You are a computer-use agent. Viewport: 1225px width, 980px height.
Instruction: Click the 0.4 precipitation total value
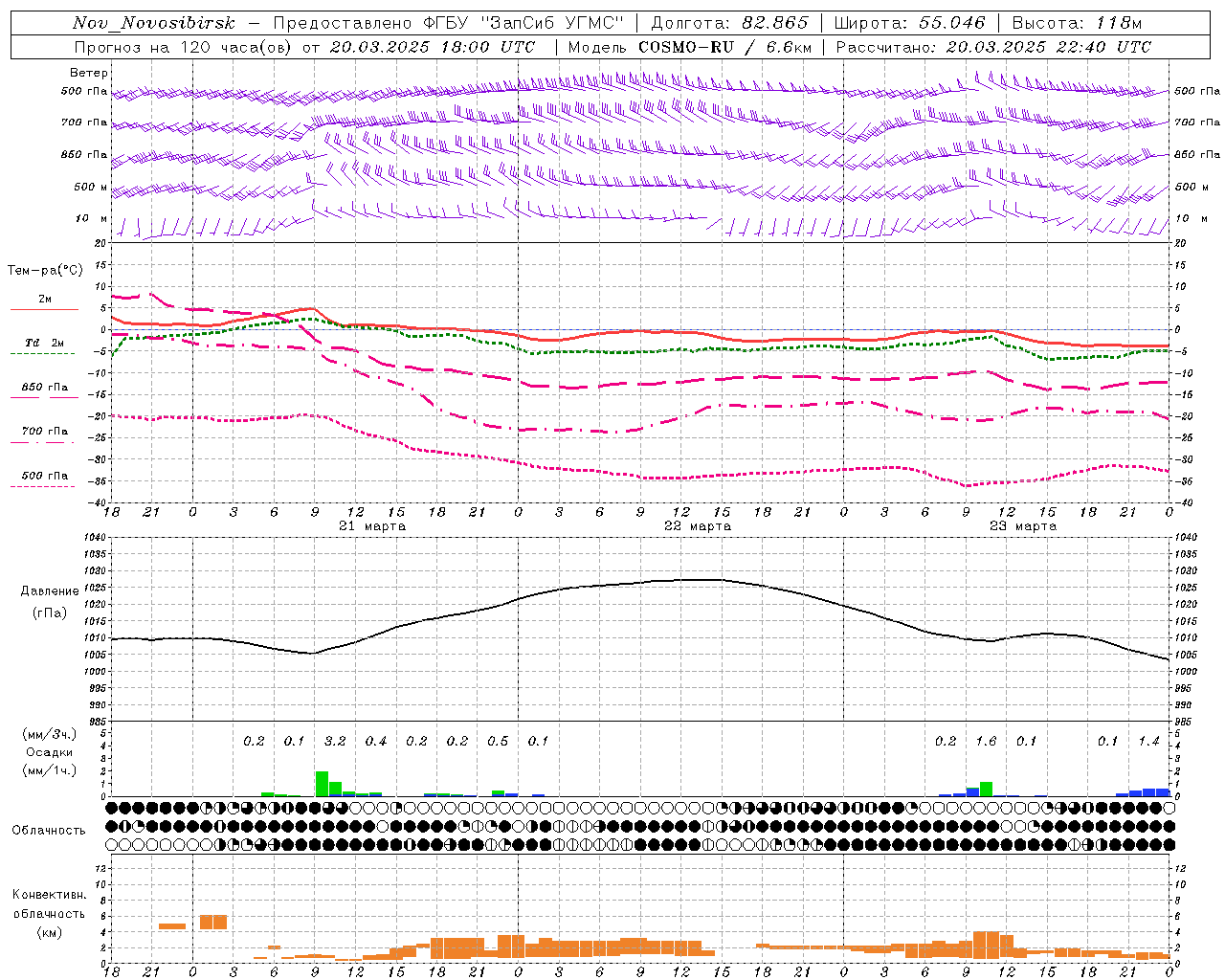click(x=376, y=741)
